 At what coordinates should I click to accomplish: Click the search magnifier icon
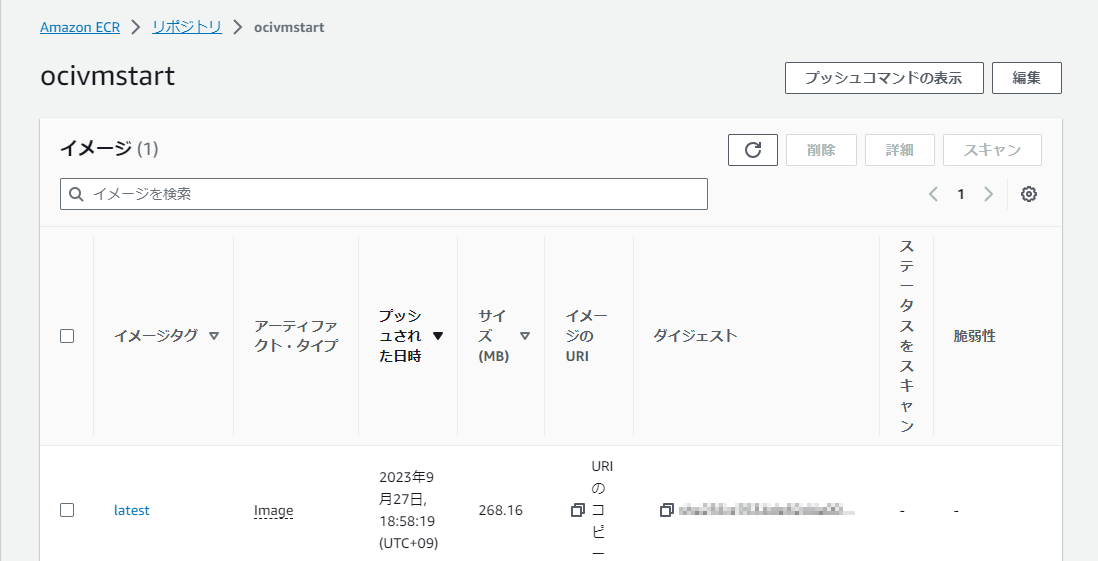(76, 194)
